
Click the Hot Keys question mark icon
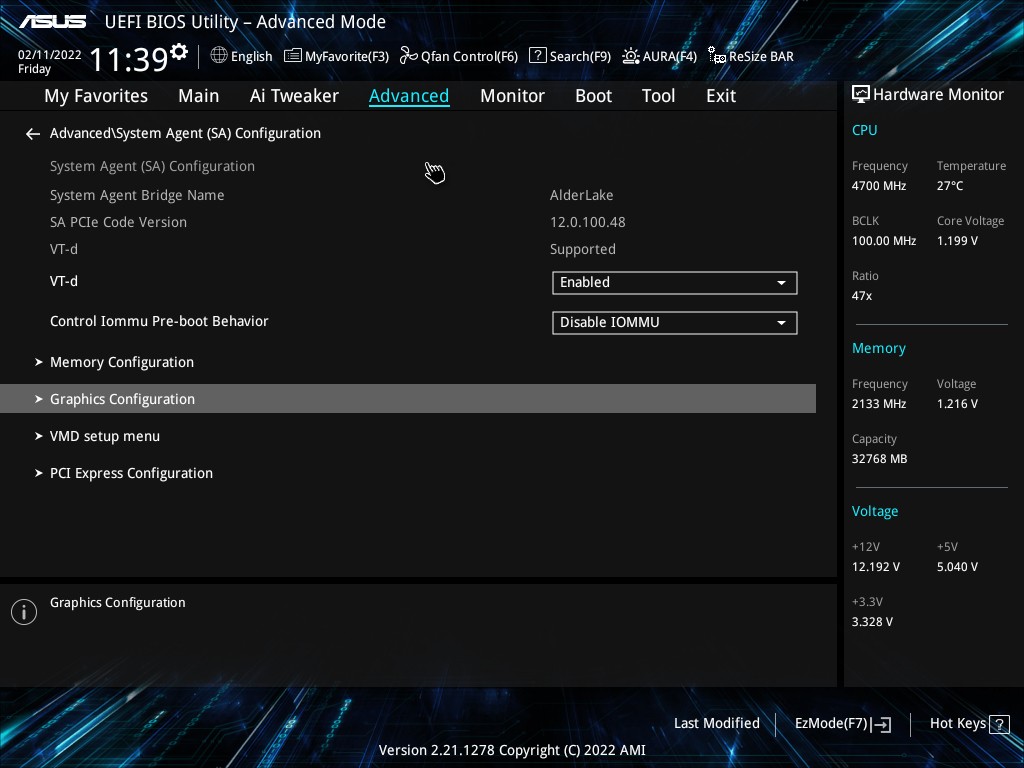(x=998, y=723)
